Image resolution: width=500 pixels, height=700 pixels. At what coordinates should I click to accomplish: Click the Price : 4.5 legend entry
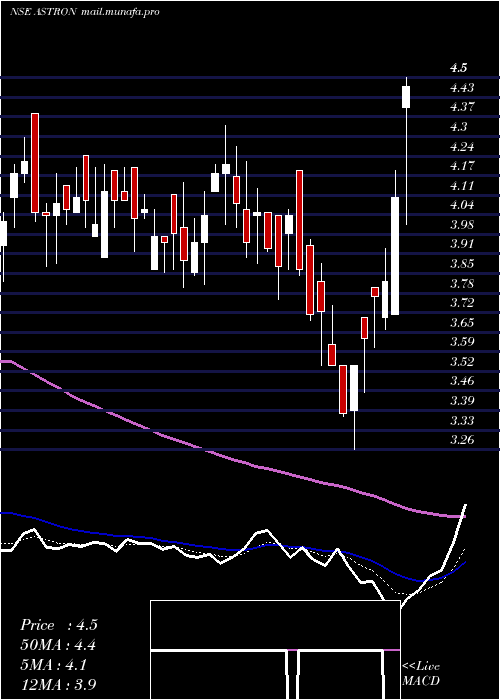tap(58, 625)
